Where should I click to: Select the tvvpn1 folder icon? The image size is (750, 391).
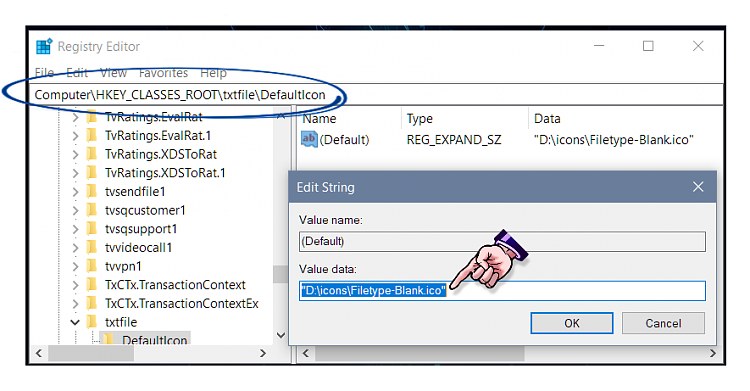[92, 266]
